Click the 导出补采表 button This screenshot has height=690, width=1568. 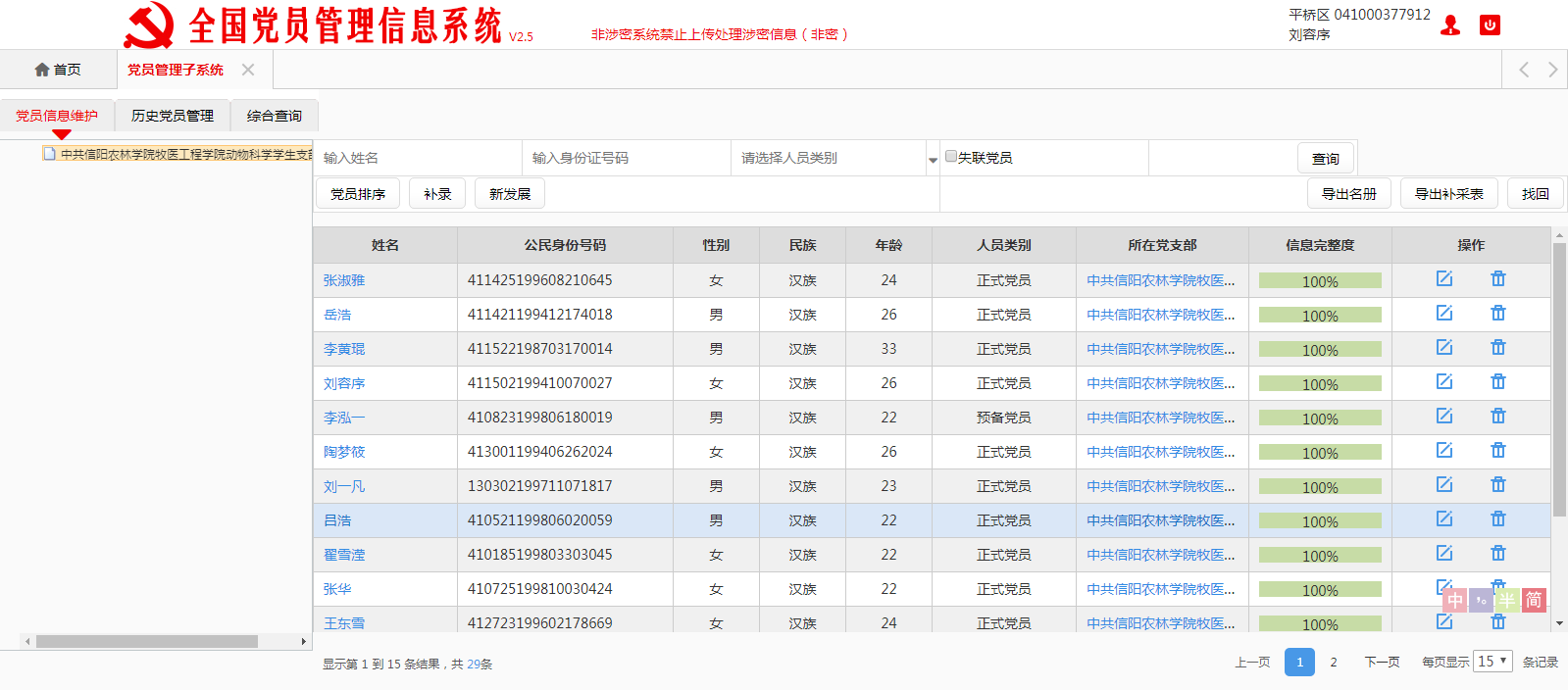coord(1449,194)
